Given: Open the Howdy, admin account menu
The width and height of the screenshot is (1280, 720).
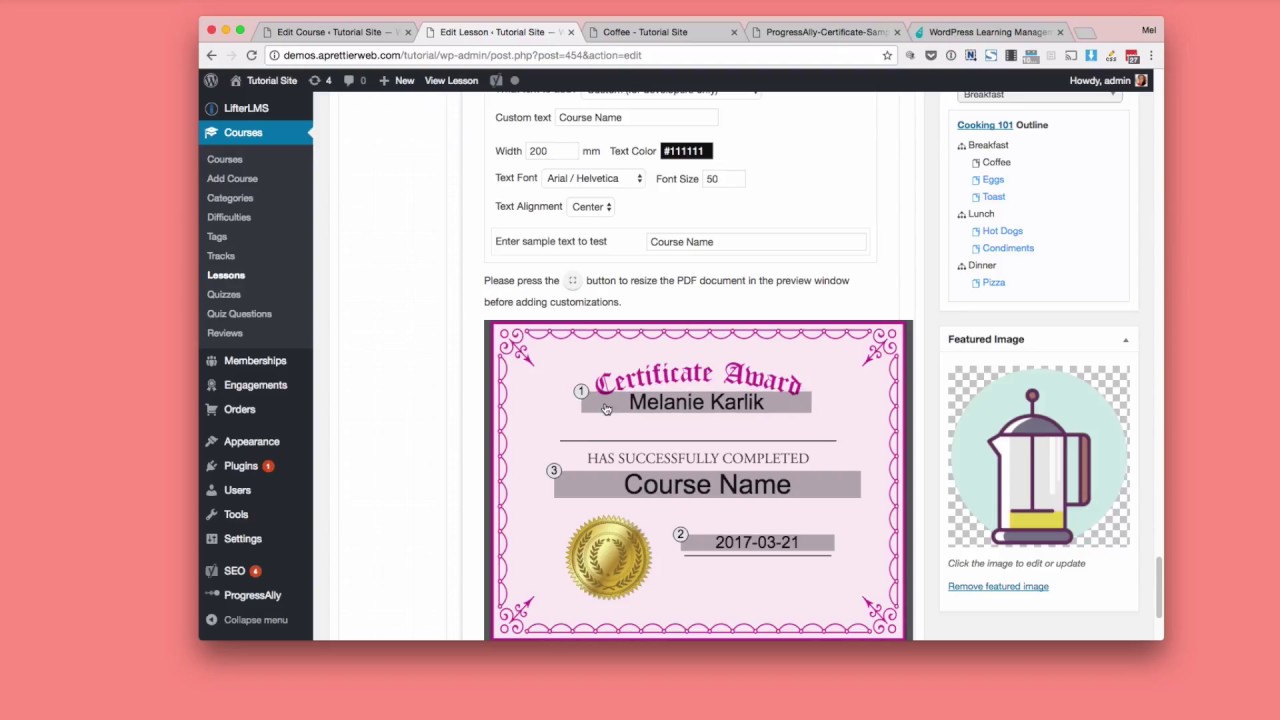Looking at the screenshot, I should (1108, 80).
